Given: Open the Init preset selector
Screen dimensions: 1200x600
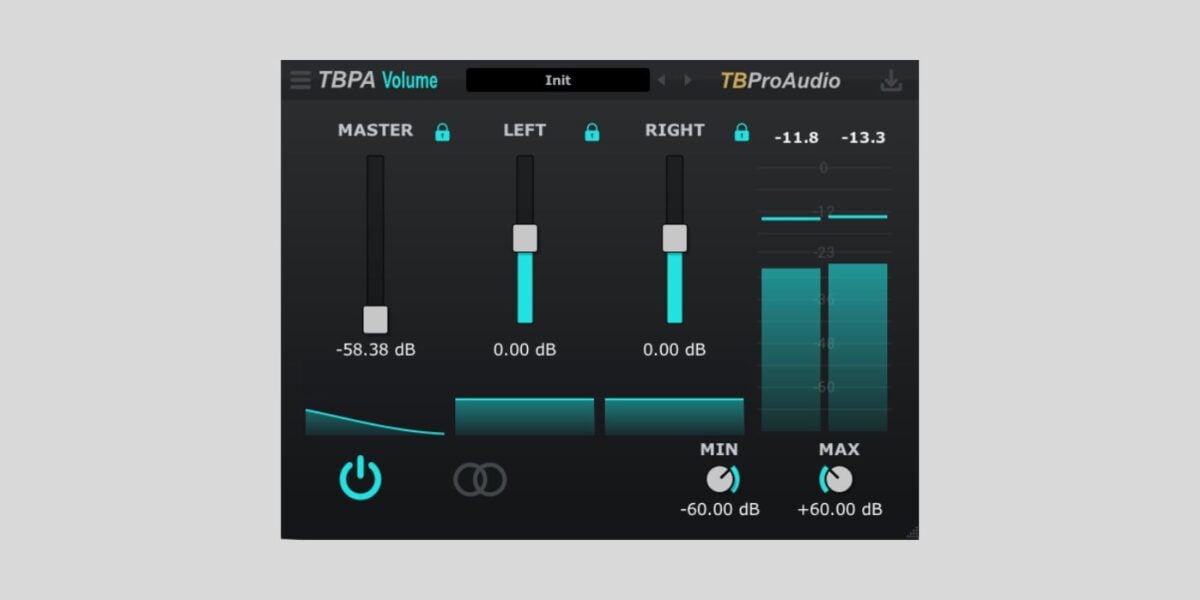Looking at the screenshot, I should pyautogui.click(x=557, y=80).
